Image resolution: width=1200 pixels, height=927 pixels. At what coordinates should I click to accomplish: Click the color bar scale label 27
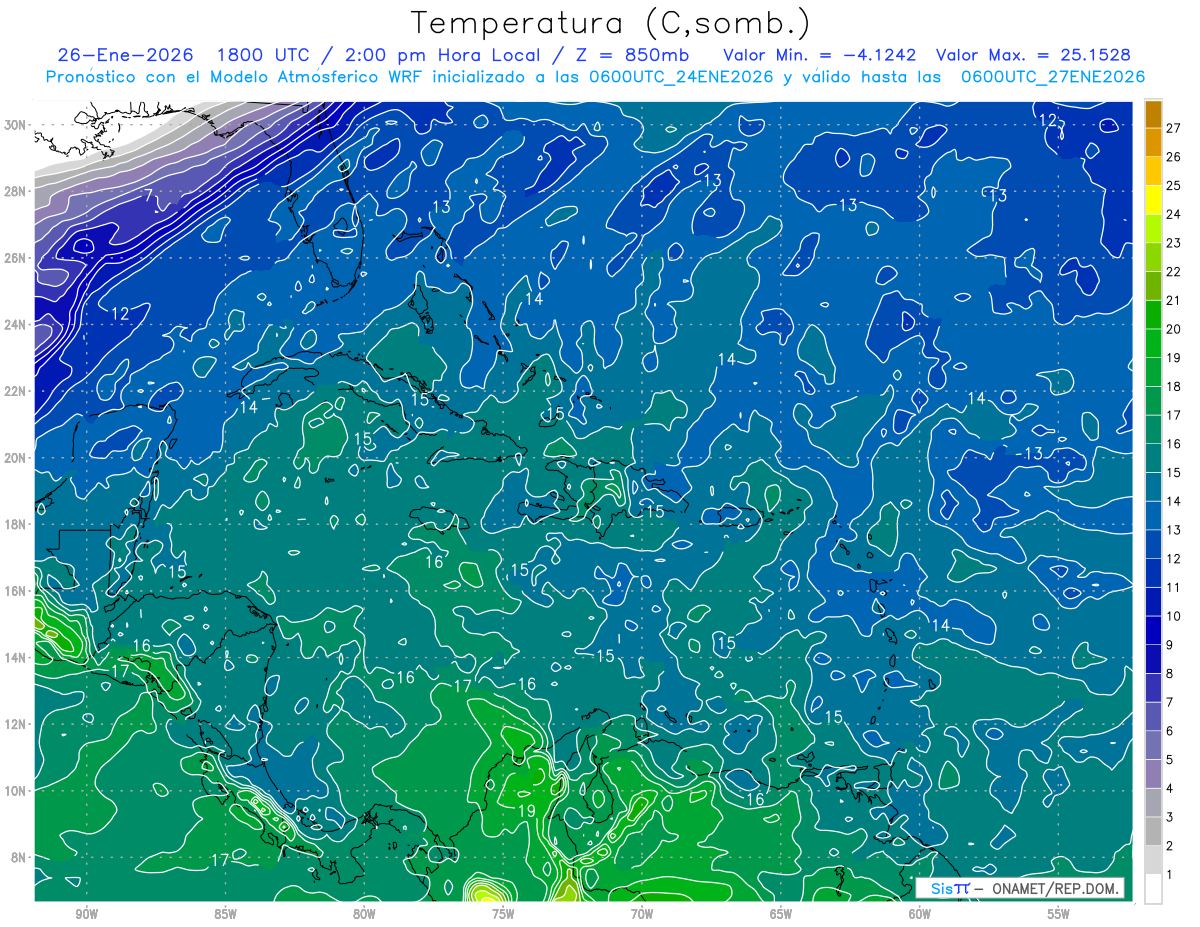[1174, 128]
